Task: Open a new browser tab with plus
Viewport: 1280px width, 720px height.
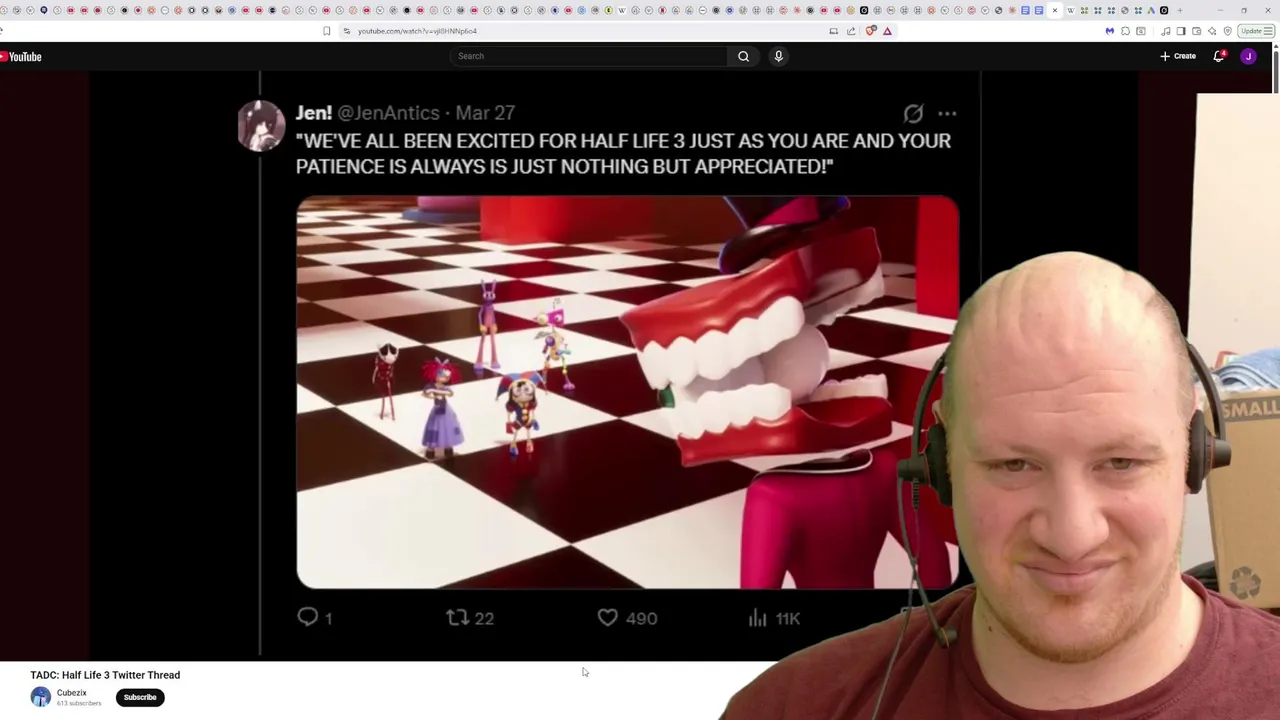Action: (1180, 10)
